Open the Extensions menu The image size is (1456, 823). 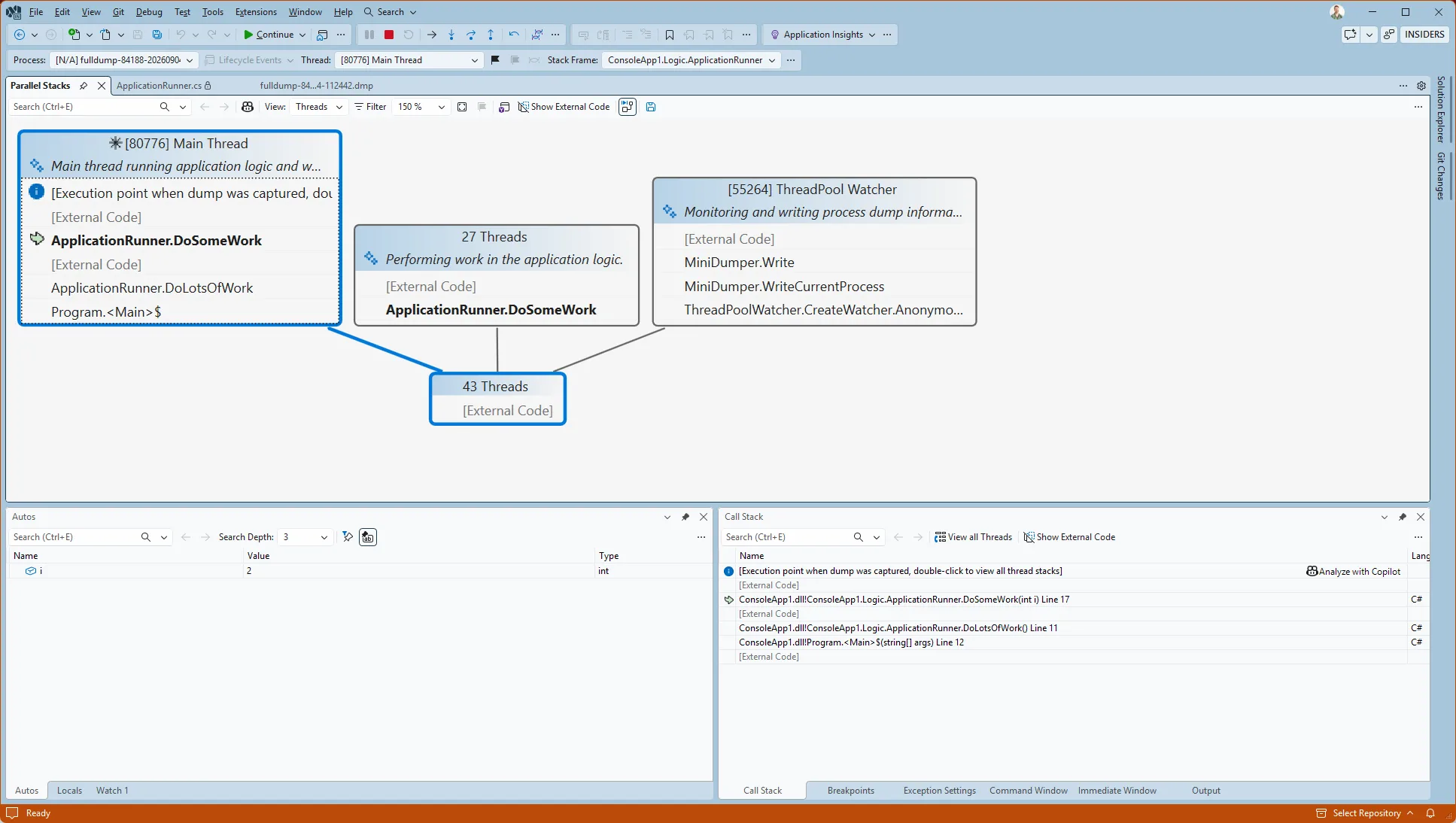pos(256,12)
